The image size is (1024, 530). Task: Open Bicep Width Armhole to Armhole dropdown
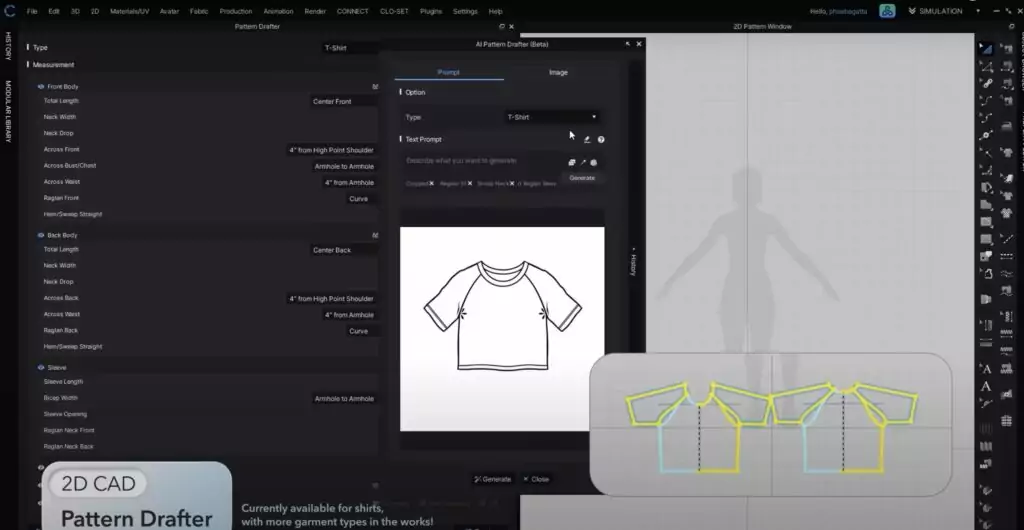[344, 399]
